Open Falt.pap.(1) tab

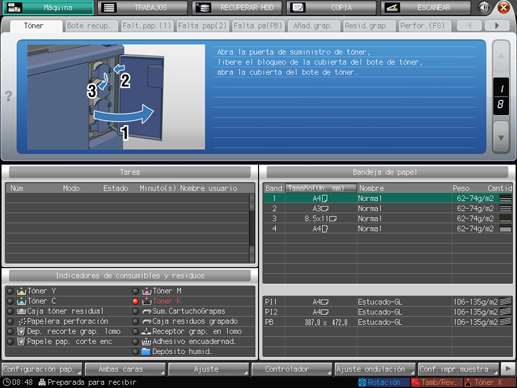[x=147, y=26]
